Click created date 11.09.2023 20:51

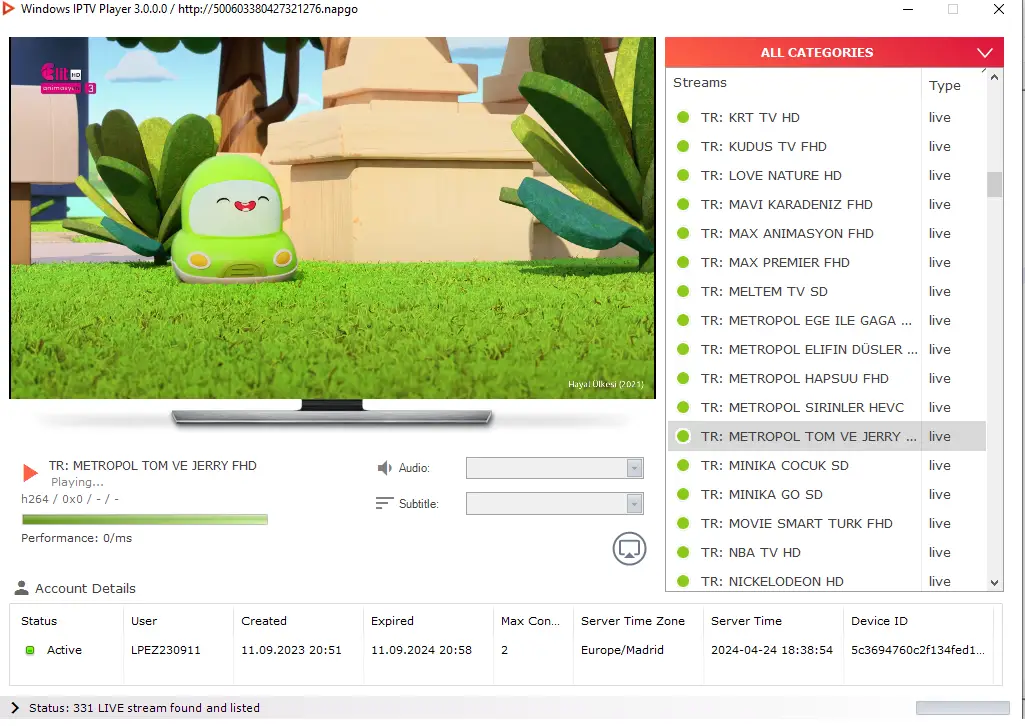[291, 650]
